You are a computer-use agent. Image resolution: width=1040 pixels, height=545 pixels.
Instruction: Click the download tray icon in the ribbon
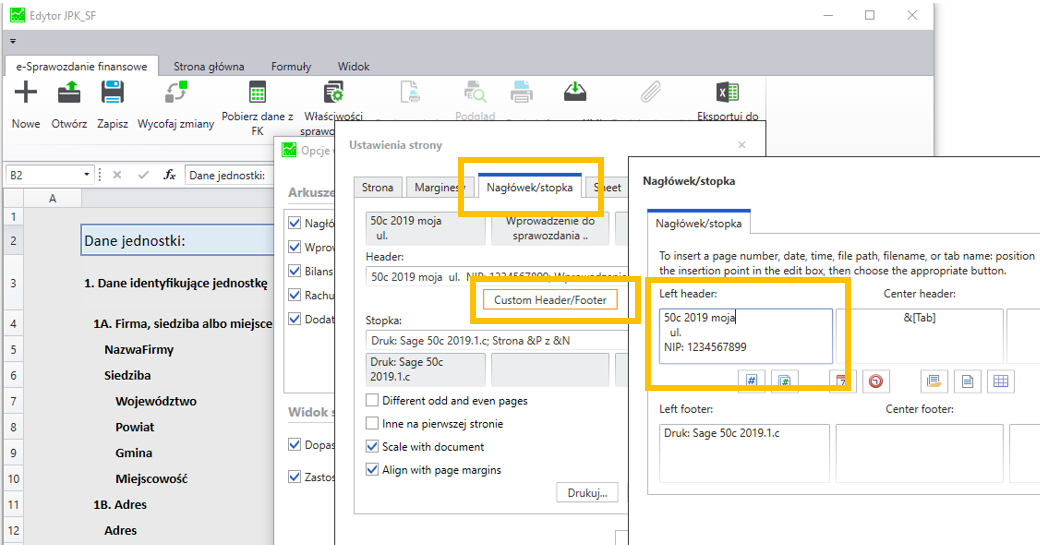[x=575, y=92]
